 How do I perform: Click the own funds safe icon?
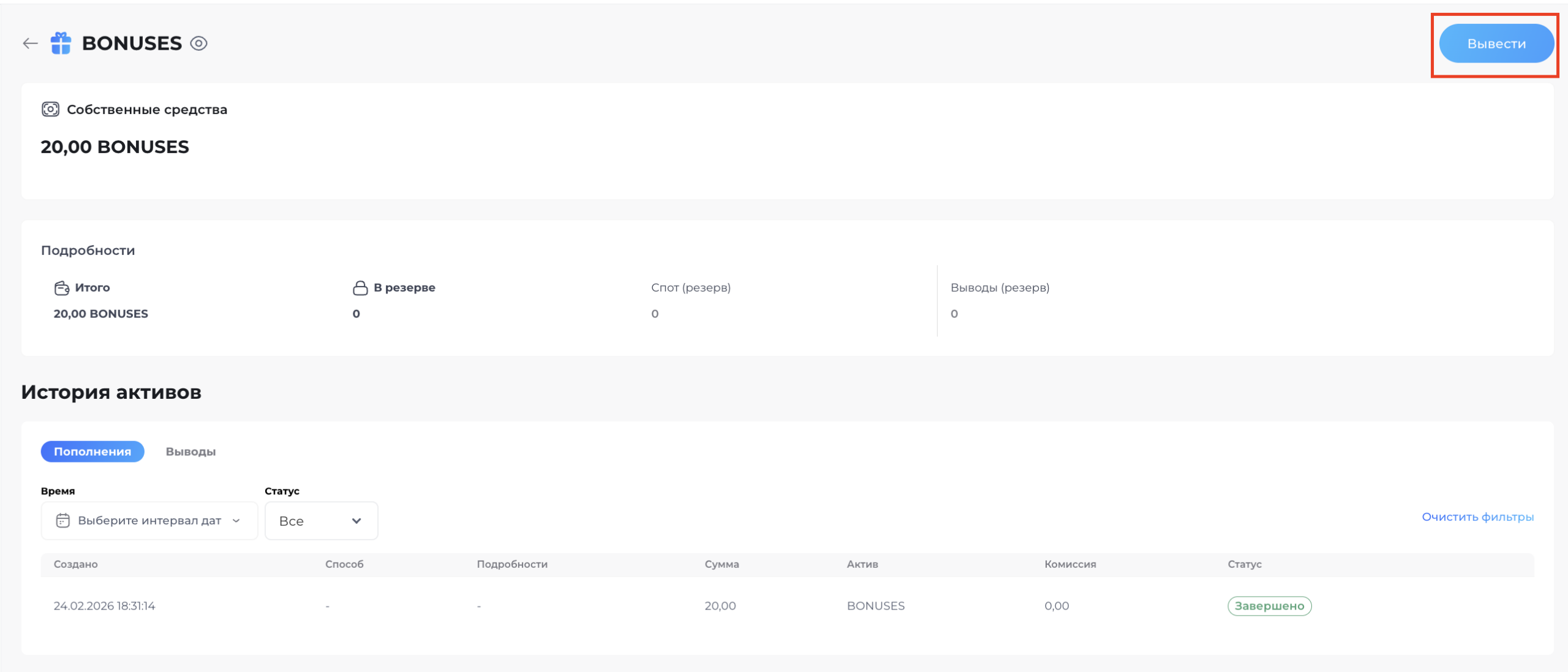[50, 110]
